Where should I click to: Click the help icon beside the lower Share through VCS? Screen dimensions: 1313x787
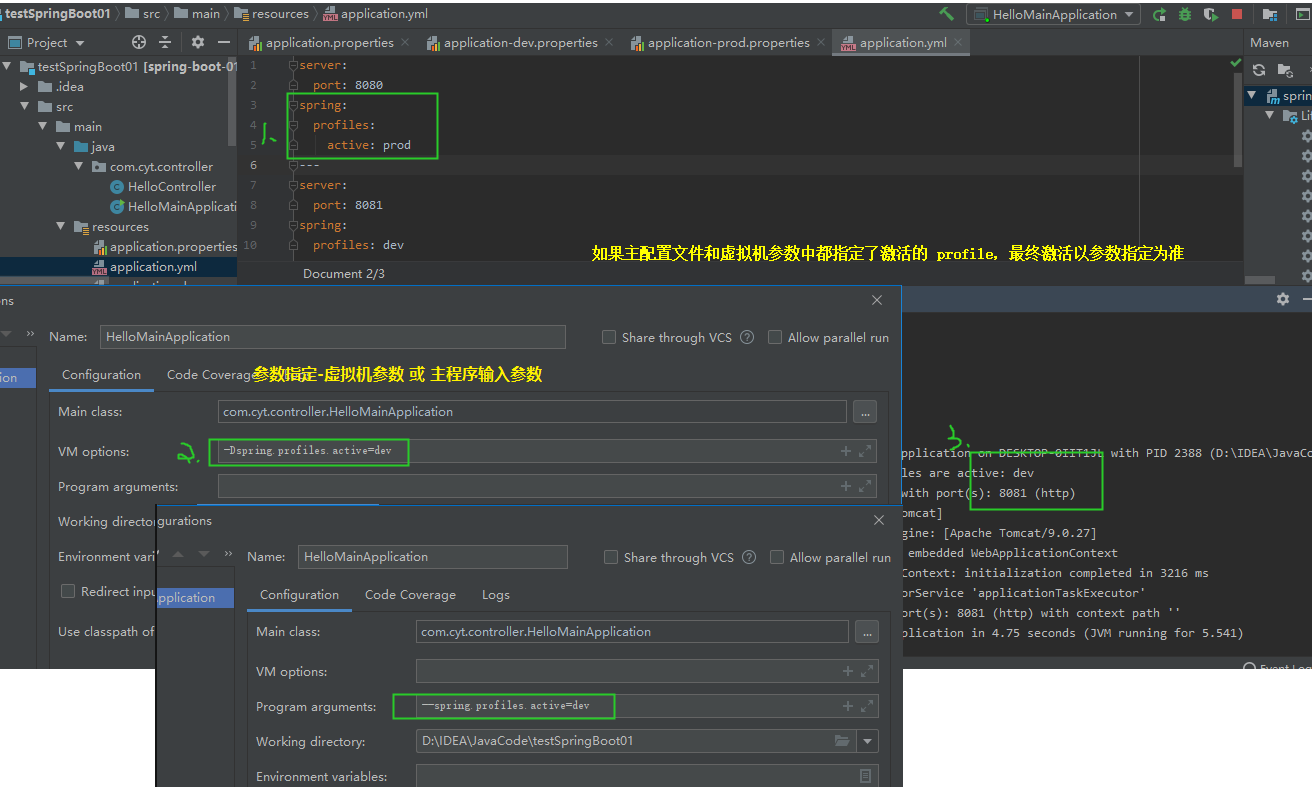749,557
